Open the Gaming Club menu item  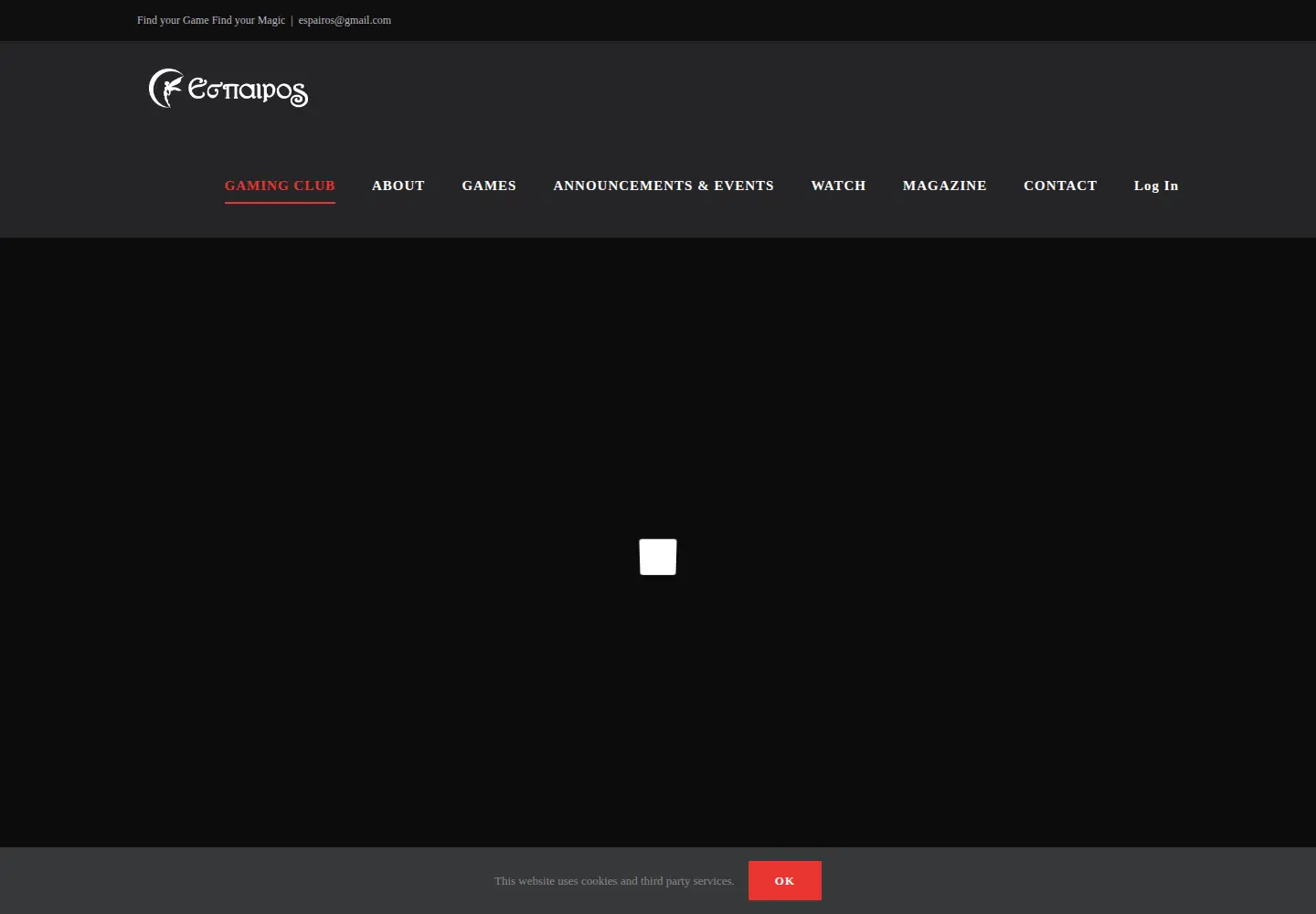click(x=280, y=186)
